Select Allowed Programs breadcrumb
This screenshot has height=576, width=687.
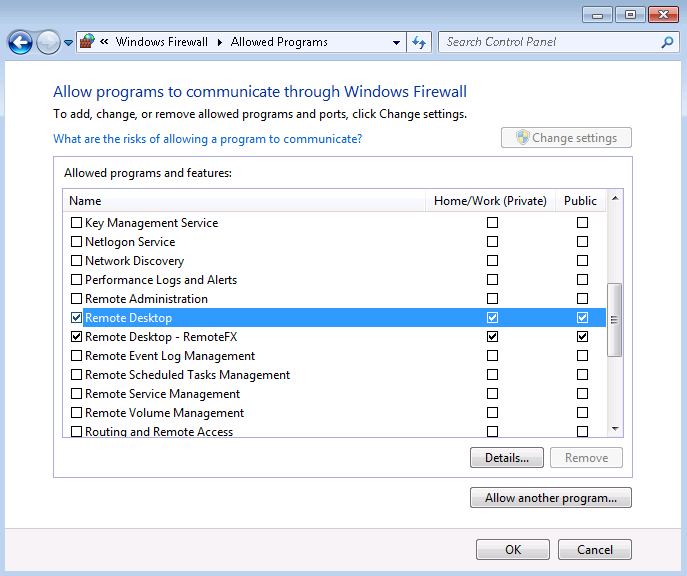279,42
